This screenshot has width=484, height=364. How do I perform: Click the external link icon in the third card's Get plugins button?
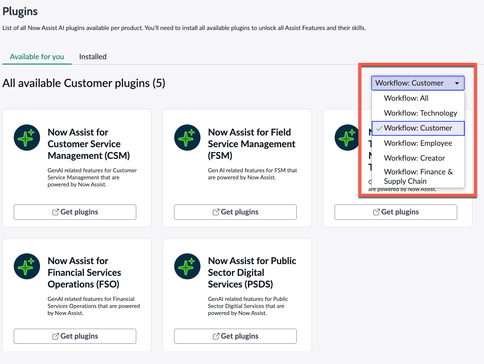click(376, 212)
